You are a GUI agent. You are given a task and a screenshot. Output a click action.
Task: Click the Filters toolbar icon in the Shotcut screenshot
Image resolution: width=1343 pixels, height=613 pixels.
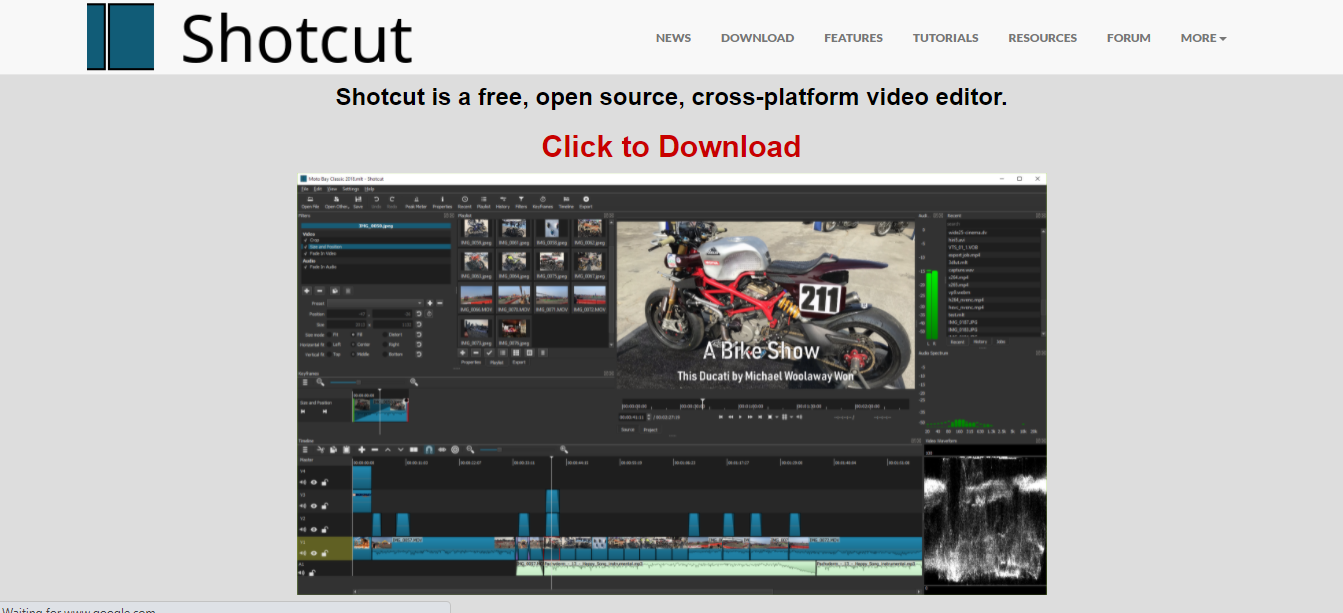(x=521, y=202)
